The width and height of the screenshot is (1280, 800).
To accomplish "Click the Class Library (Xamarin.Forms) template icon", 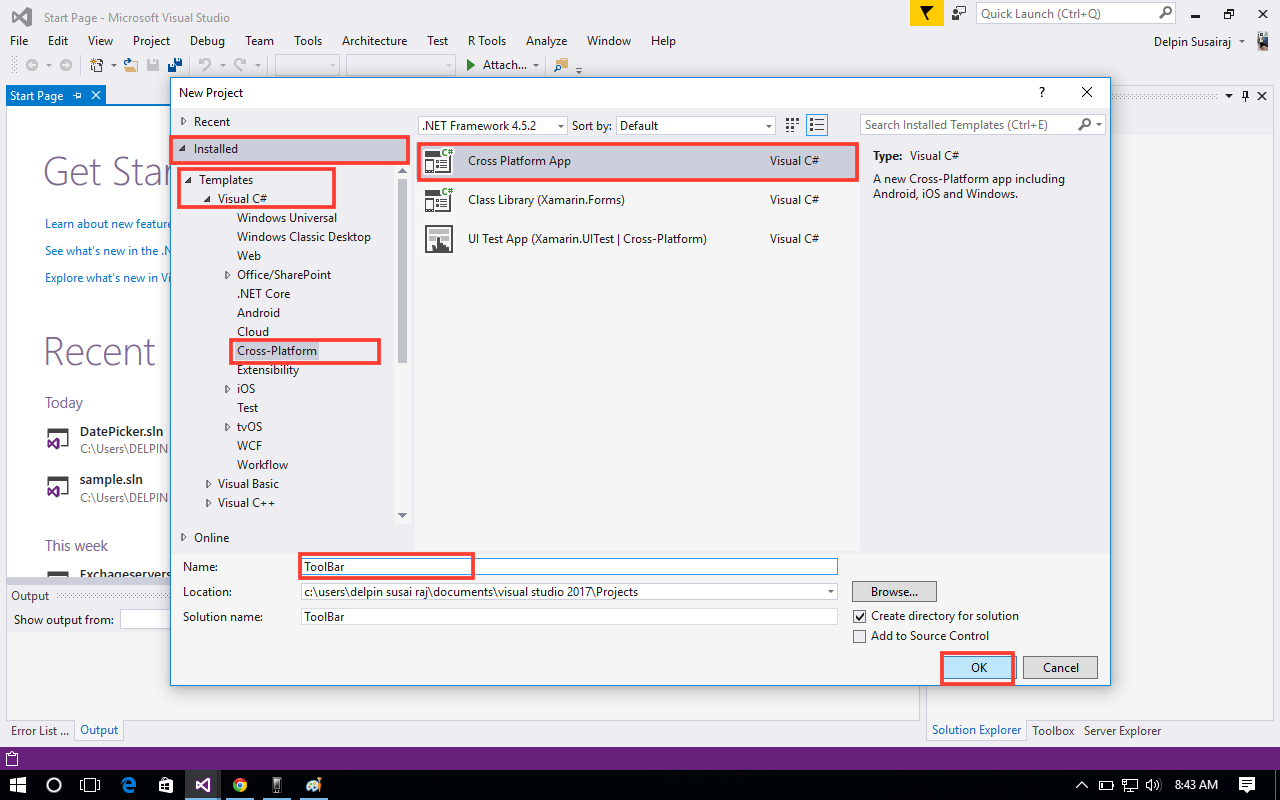I will coord(439,200).
